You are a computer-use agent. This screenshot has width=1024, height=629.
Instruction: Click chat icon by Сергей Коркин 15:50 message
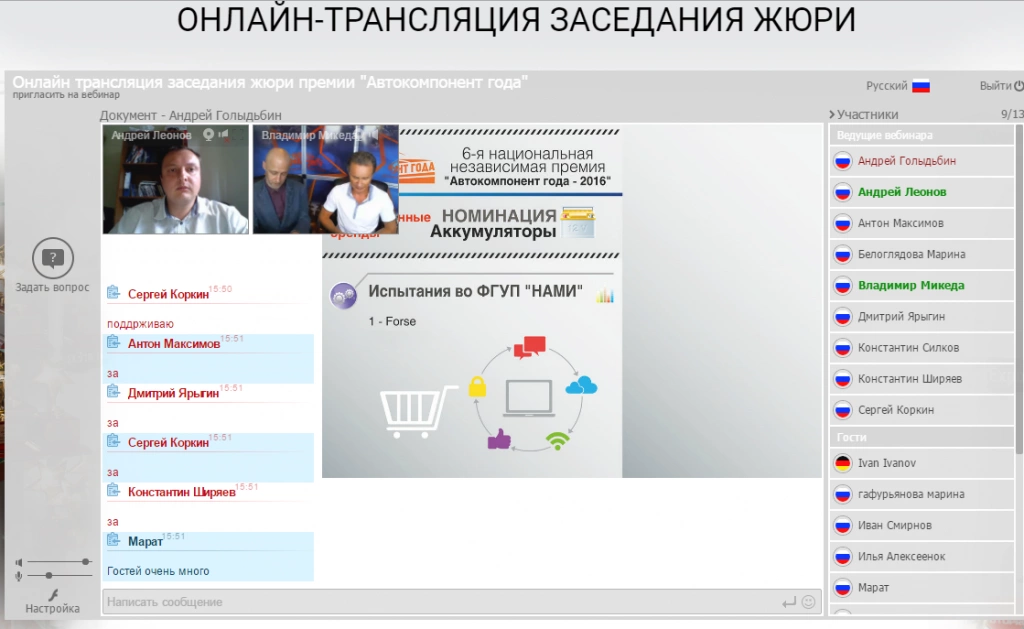(114, 293)
